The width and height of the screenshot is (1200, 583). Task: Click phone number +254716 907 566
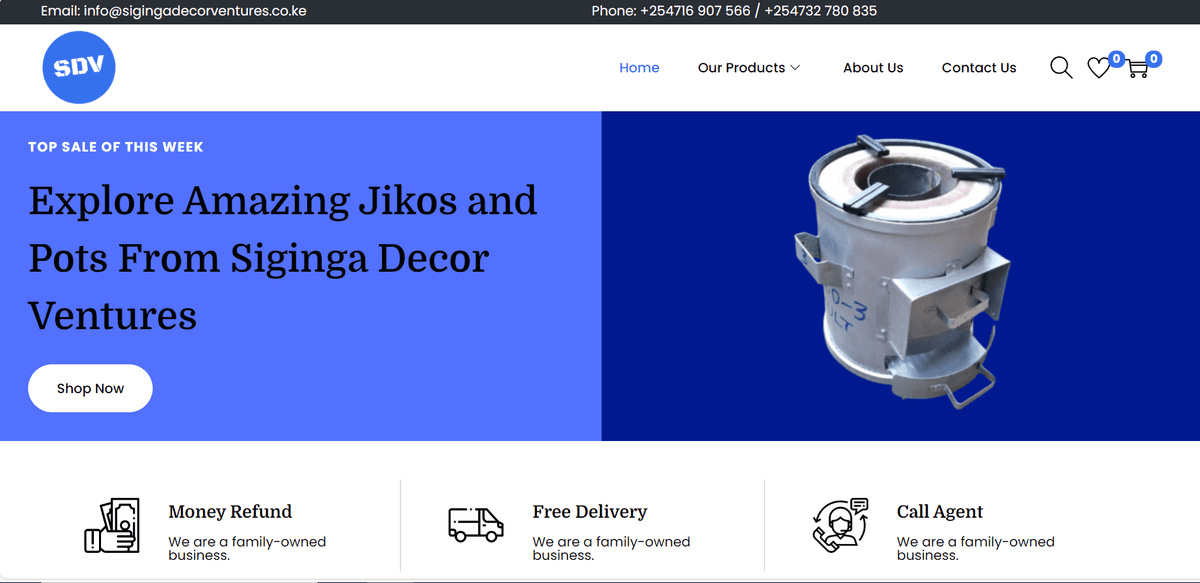695,11
